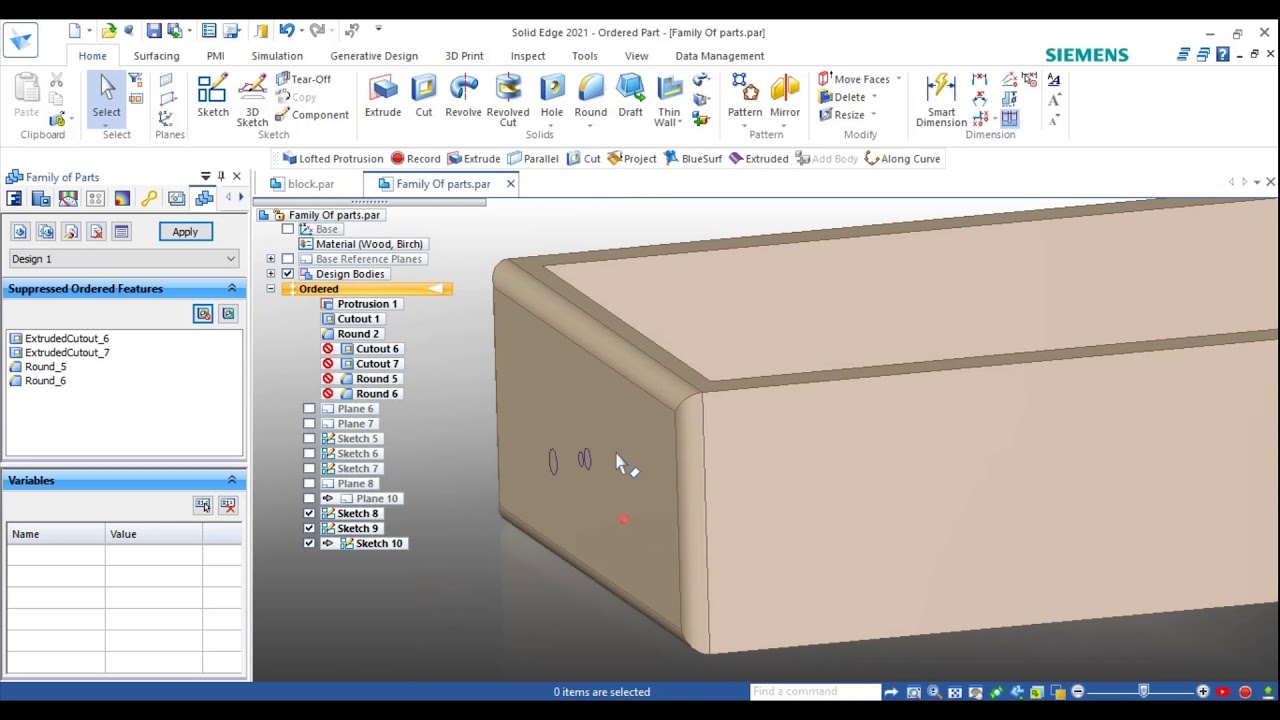Uncheck the Sketch 9 checkbox
1280x720 pixels.
pos(309,529)
